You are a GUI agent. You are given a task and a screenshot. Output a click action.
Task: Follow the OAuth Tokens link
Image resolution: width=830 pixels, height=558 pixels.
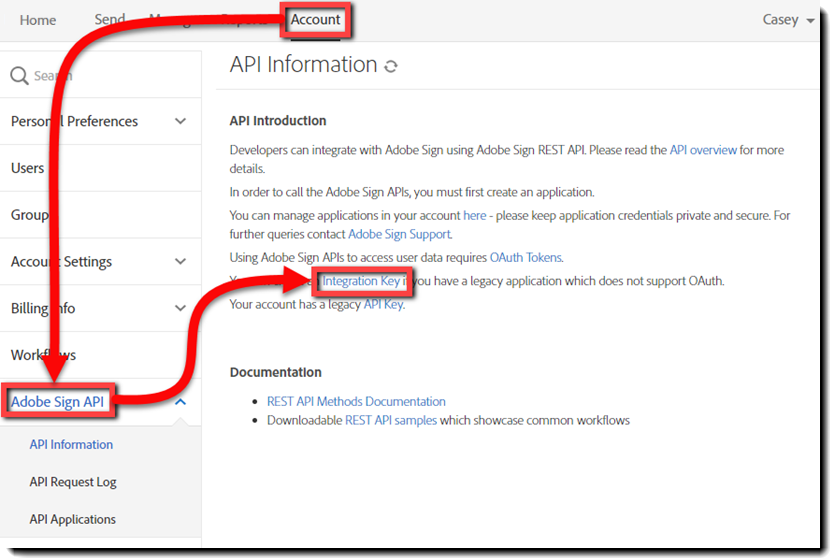(526, 257)
